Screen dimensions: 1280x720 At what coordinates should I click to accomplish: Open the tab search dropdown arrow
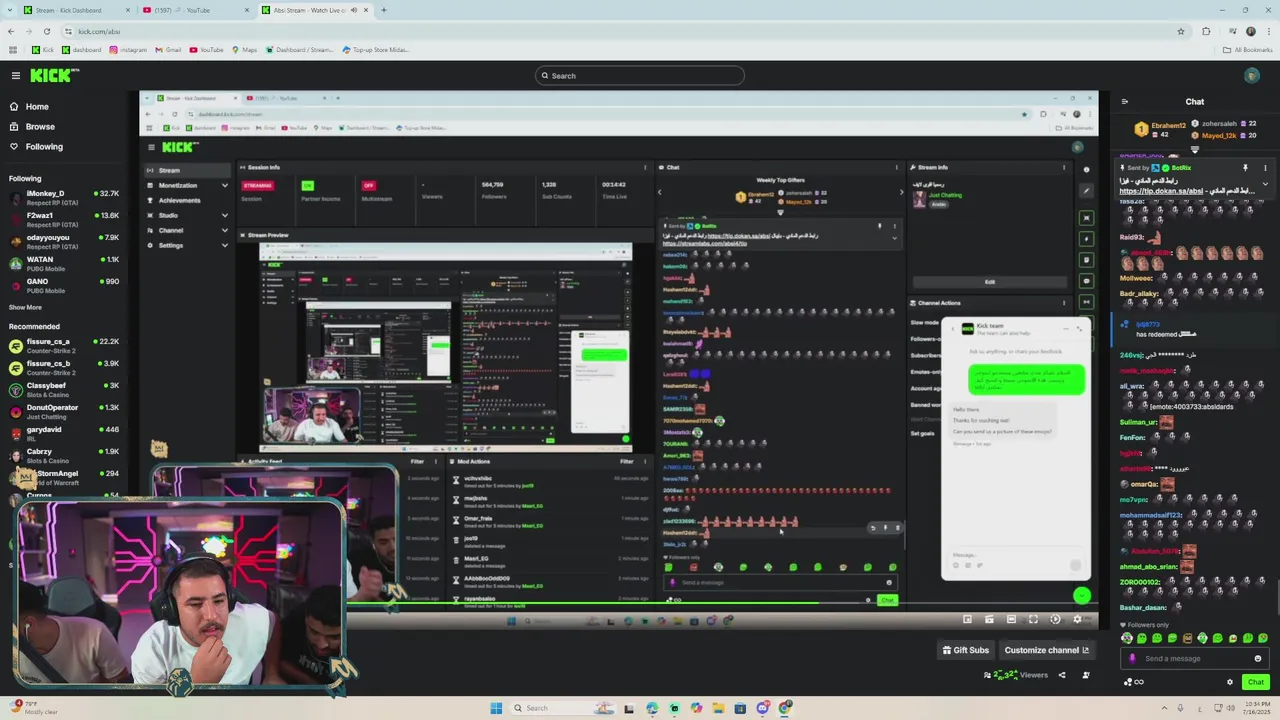tap(9, 10)
